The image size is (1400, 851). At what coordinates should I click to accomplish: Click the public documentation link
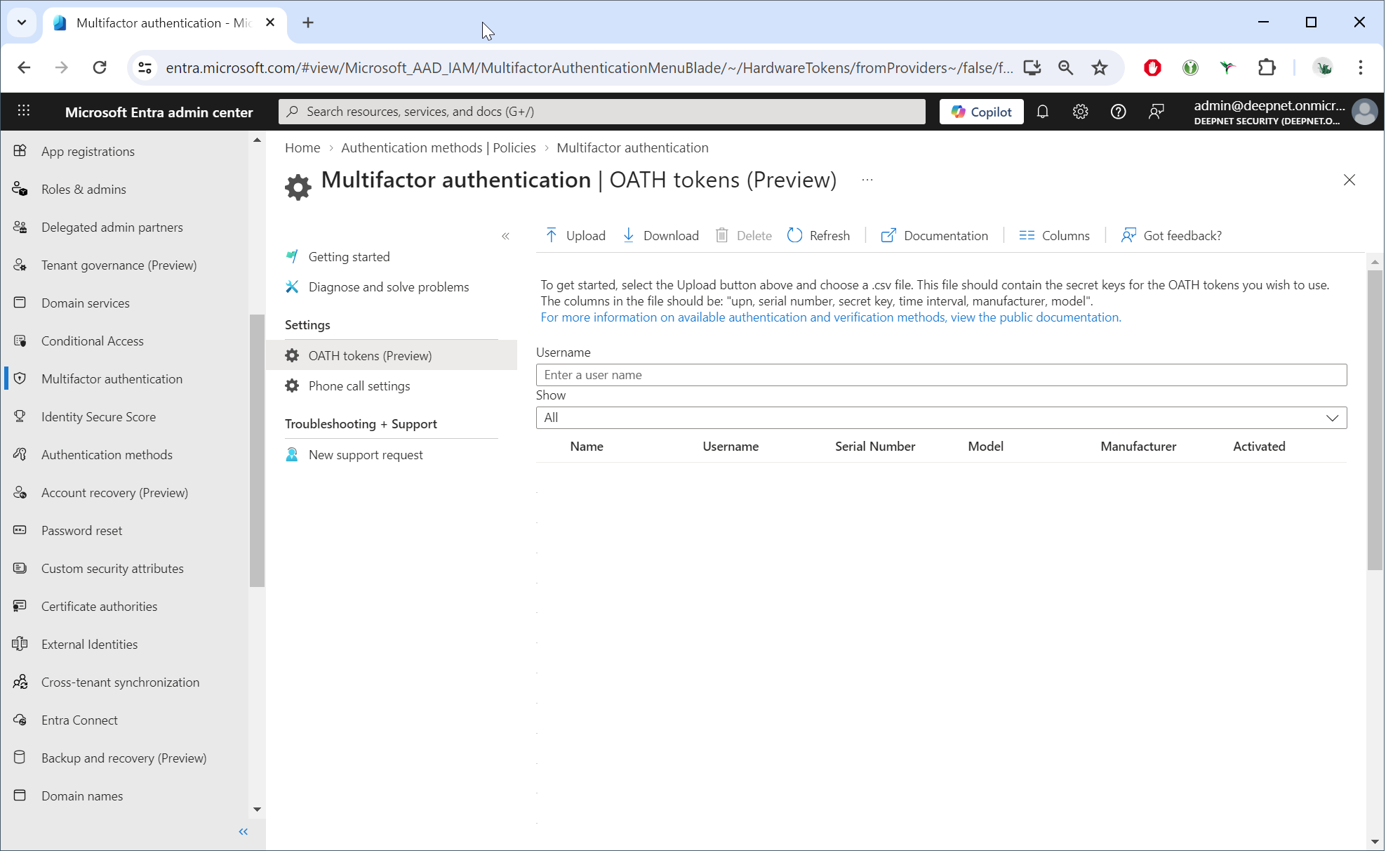[x=830, y=317]
